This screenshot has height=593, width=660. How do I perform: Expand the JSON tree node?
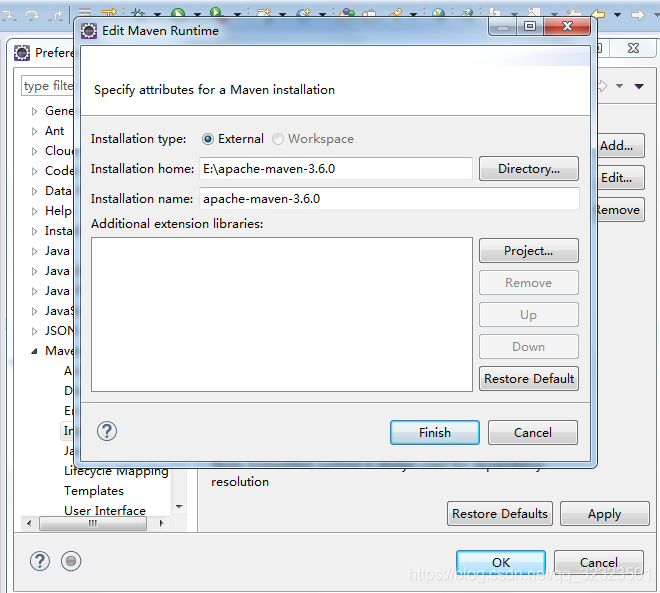point(35,332)
